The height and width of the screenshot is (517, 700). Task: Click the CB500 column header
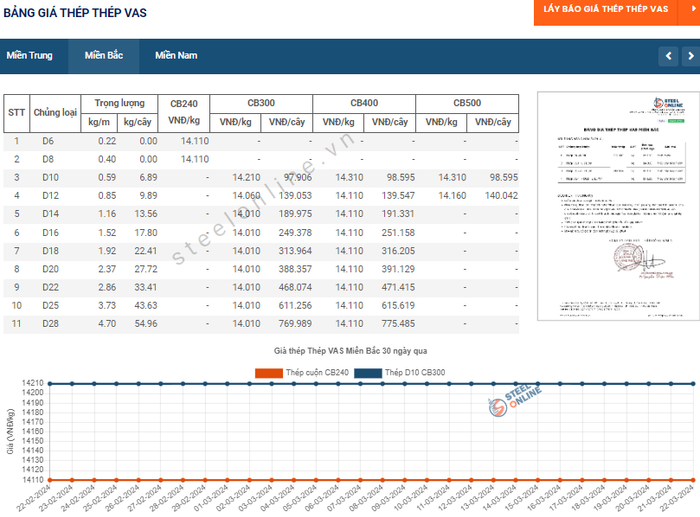pyautogui.click(x=467, y=104)
